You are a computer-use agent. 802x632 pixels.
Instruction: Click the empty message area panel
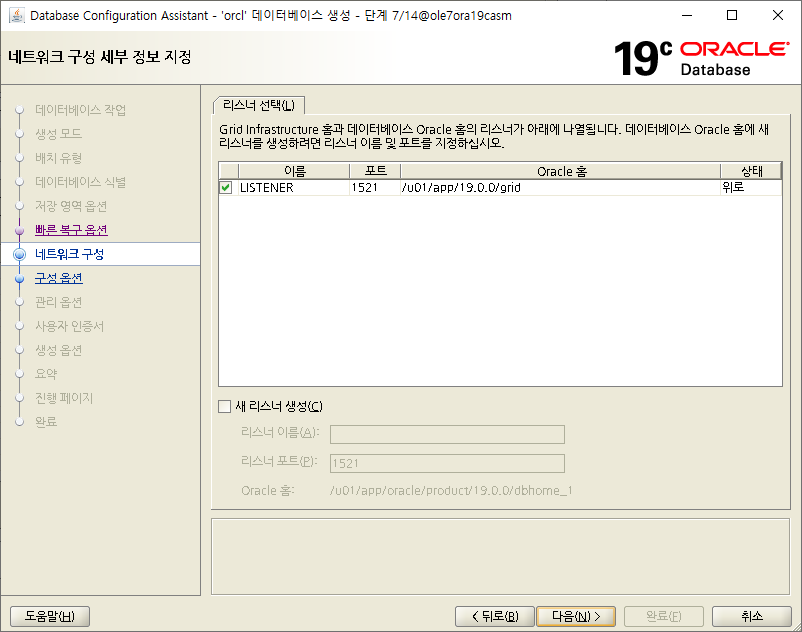tap(501, 557)
